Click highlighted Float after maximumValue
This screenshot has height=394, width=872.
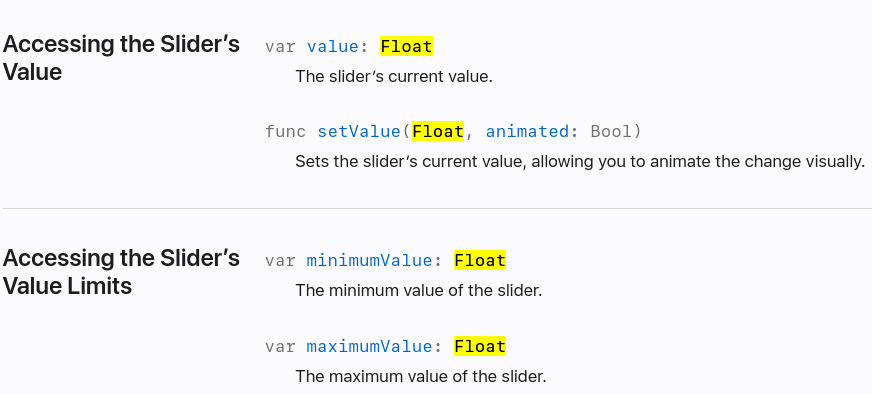pos(480,347)
